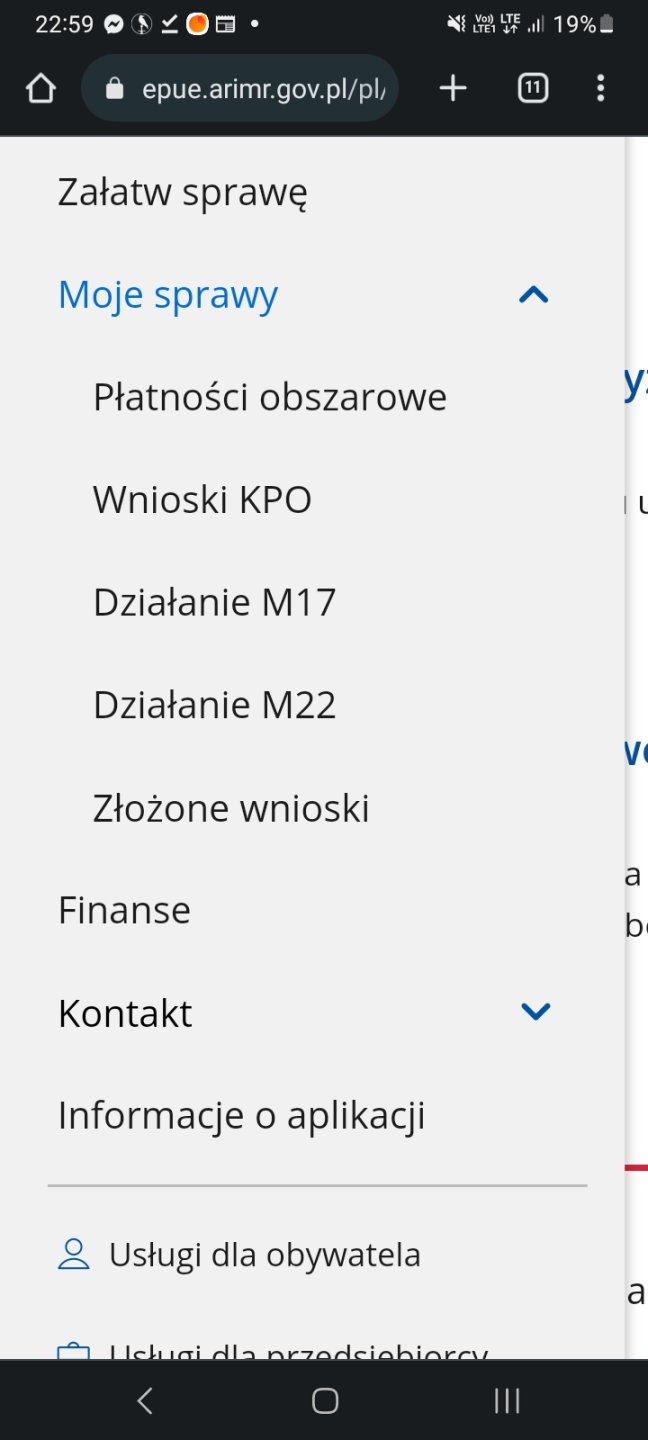Tap the browser home icon
This screenshot has width=648, height=1440.
pyautogui.click(x=40, y=89)
